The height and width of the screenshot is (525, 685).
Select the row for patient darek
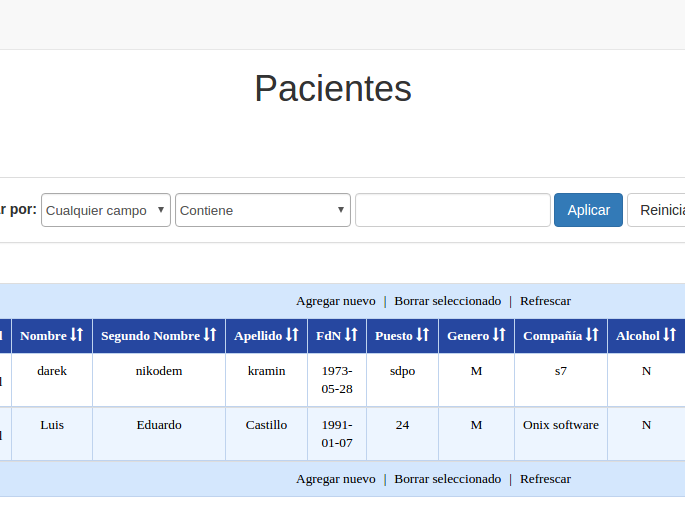coord(52,371)
